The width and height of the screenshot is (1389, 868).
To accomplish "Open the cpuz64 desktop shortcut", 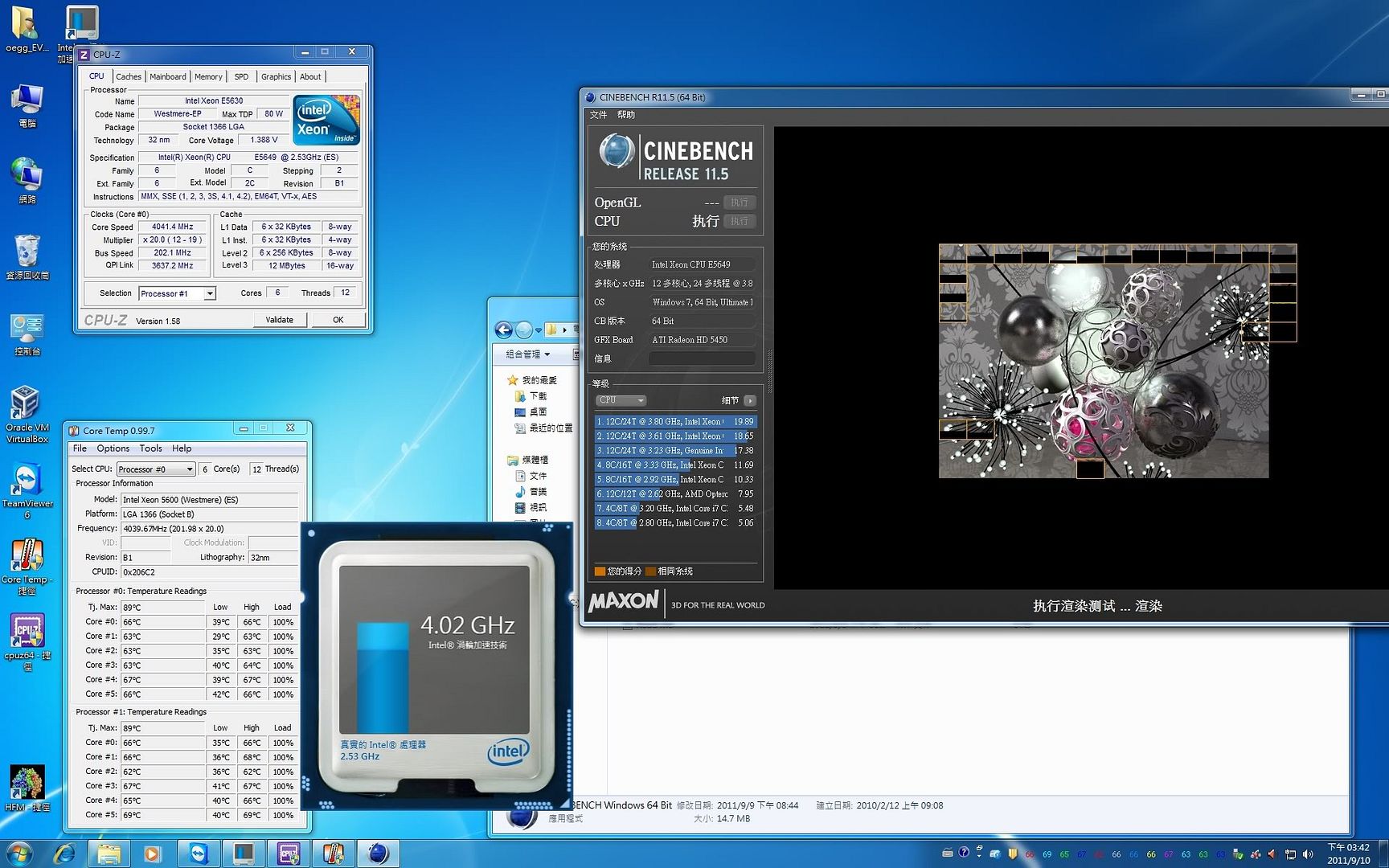I will coord(27,642).
